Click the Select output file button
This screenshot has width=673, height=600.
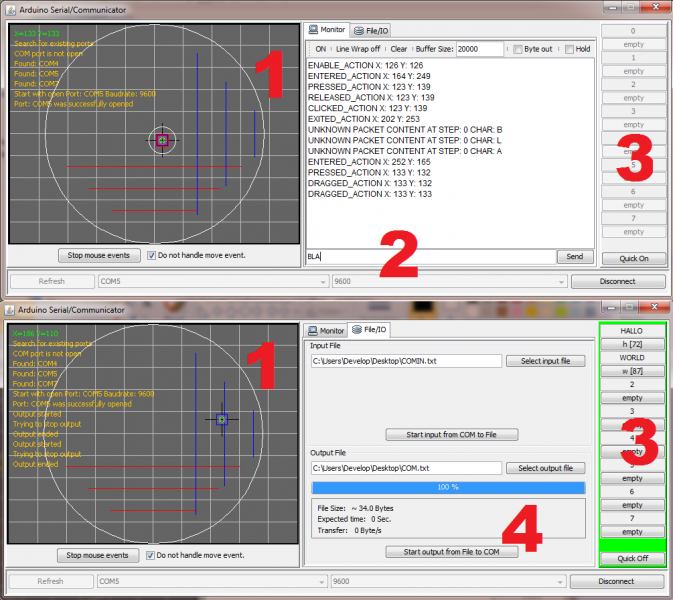[x=546, y=468]
